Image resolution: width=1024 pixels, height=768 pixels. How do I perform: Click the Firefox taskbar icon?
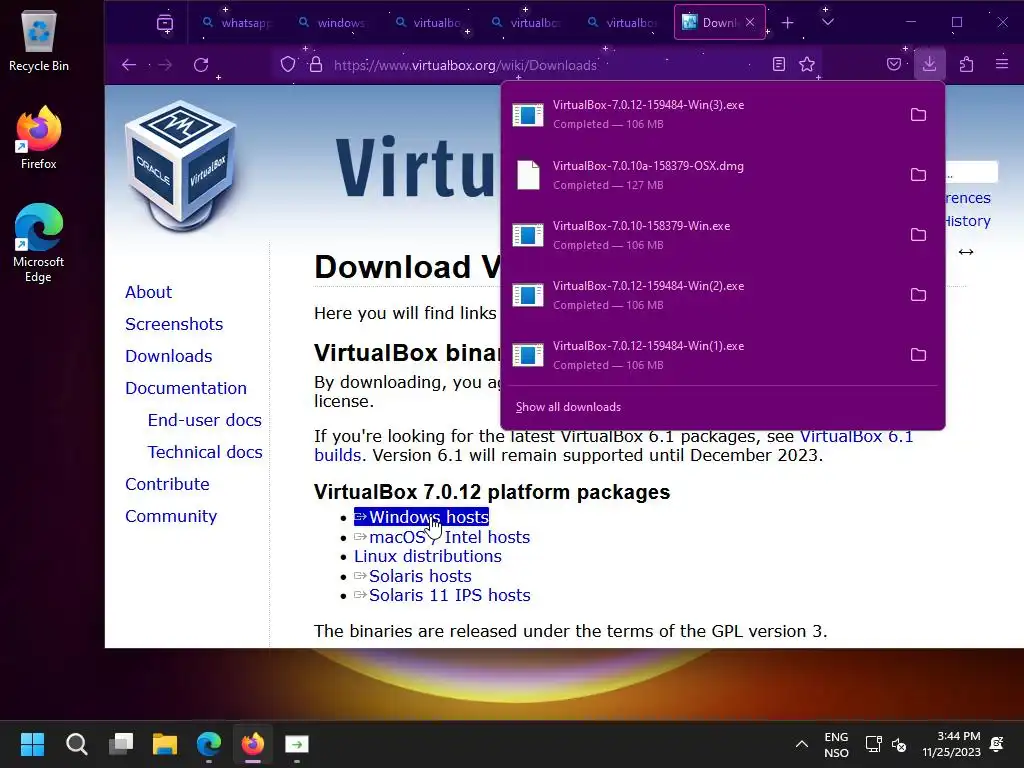(253, 744)
